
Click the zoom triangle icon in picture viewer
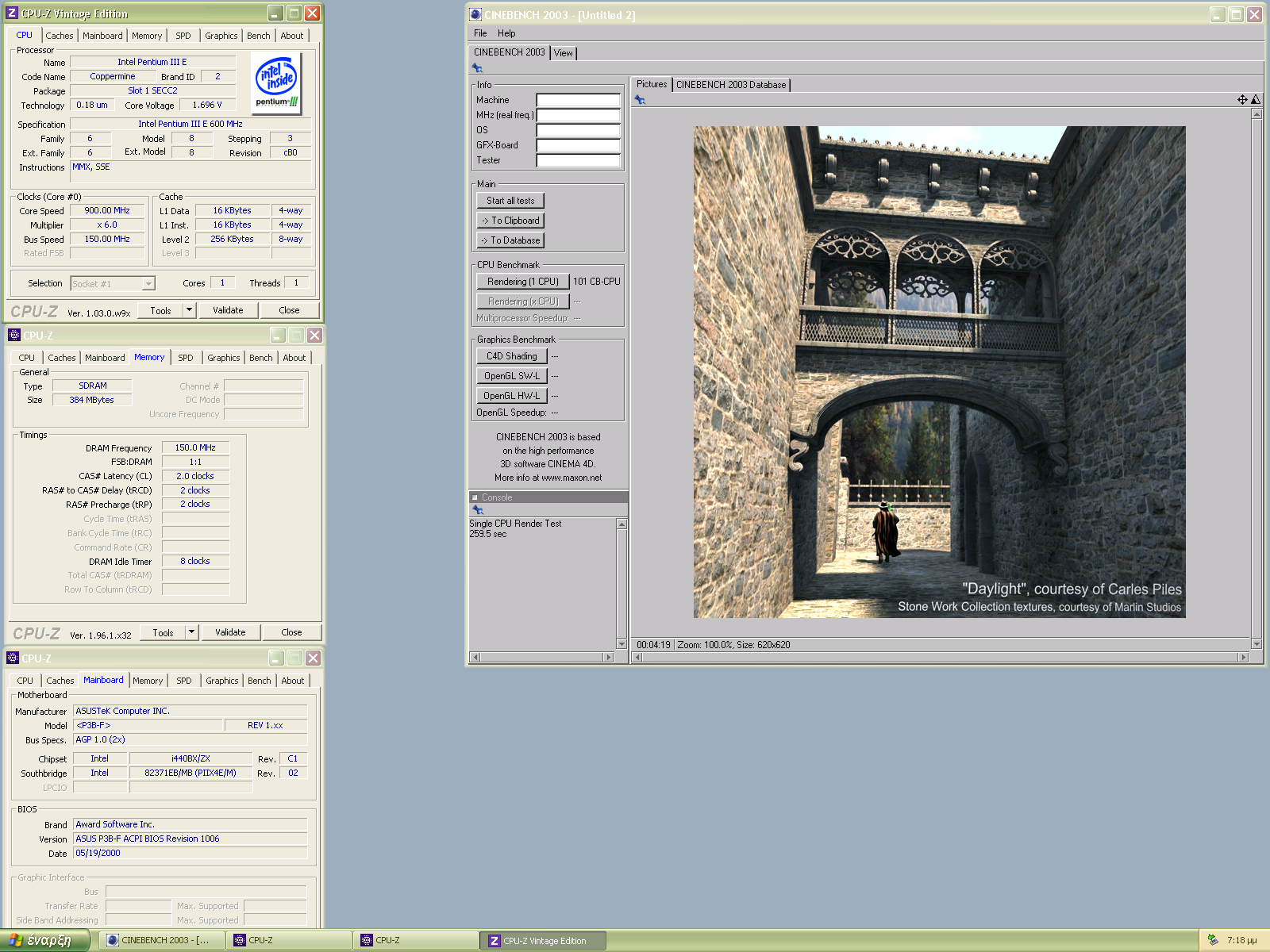point(1256,100)
